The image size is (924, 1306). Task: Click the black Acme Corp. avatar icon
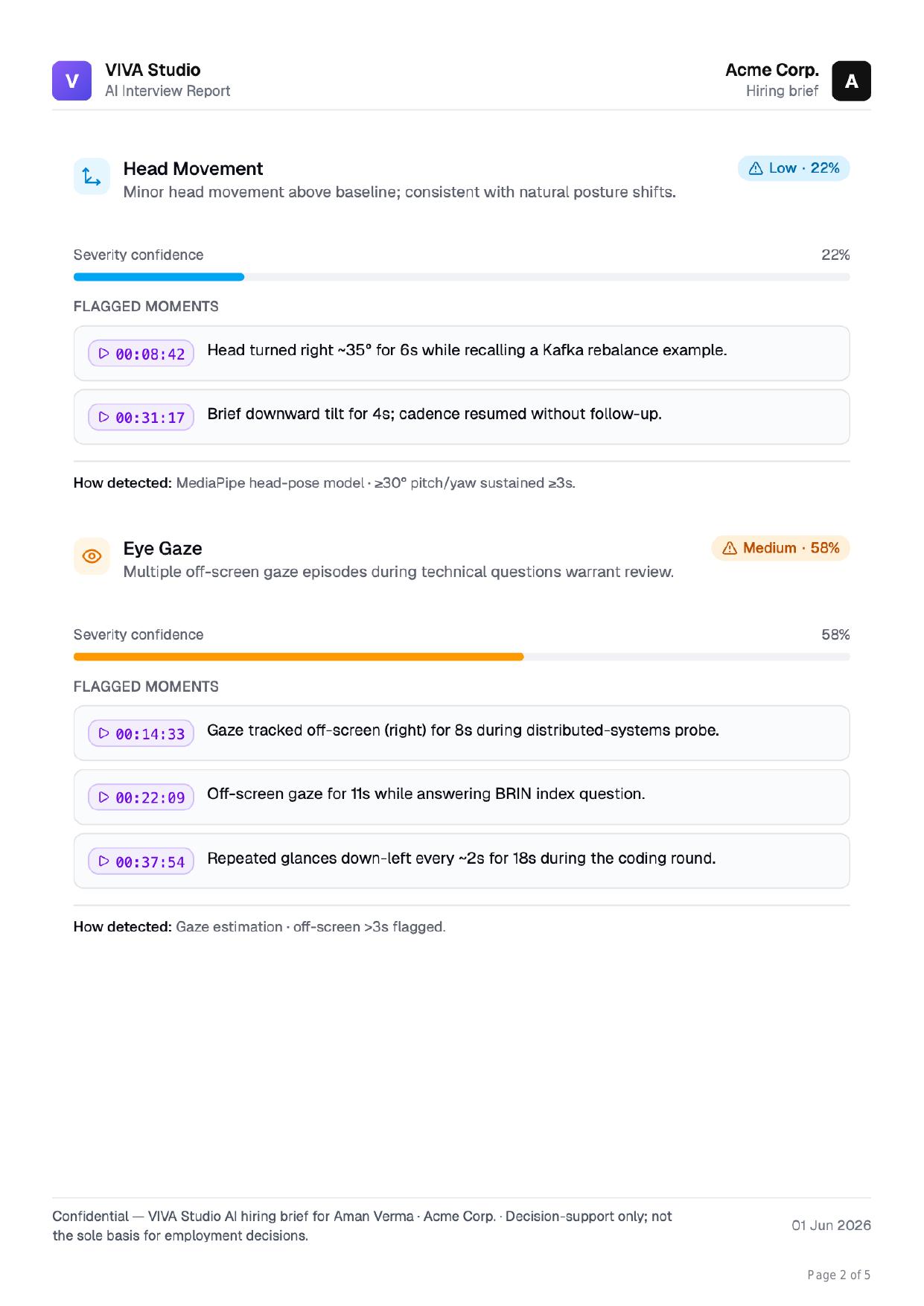click(x=851, y=80)
